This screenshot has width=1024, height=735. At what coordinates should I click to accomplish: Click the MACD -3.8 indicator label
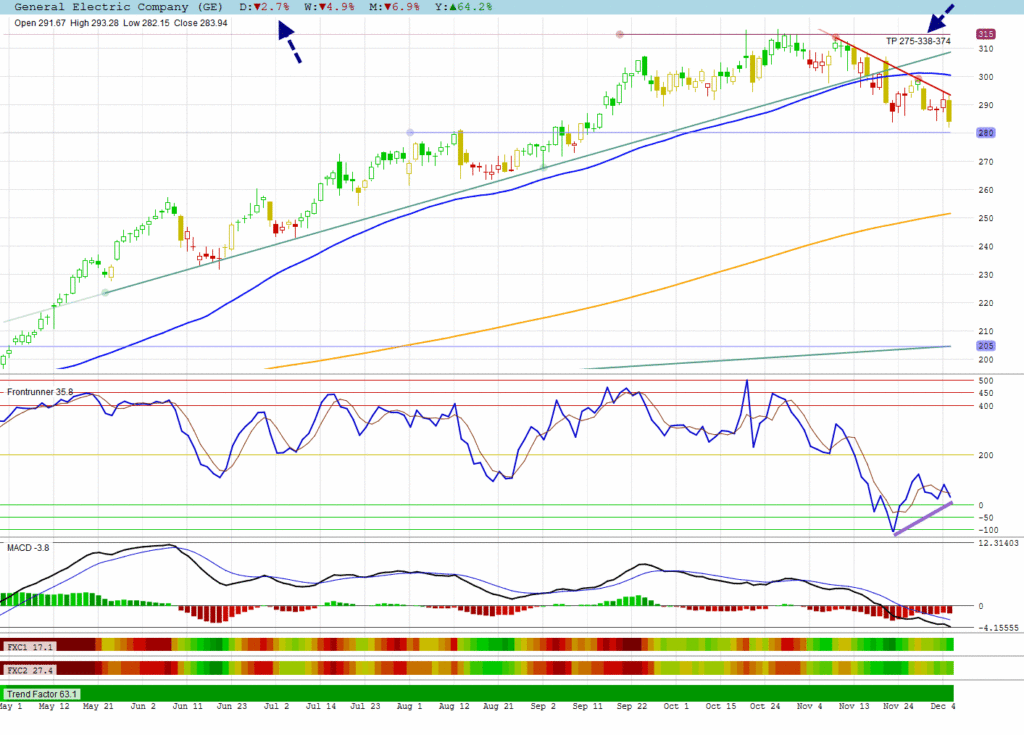point(29,548)
